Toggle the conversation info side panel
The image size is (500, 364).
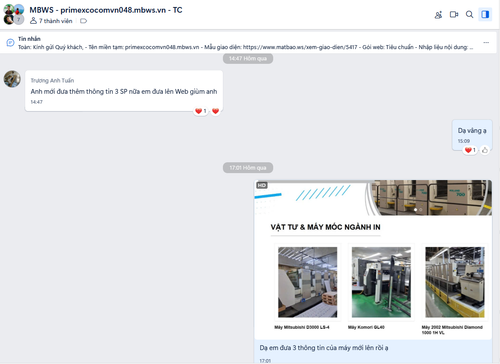485,14
